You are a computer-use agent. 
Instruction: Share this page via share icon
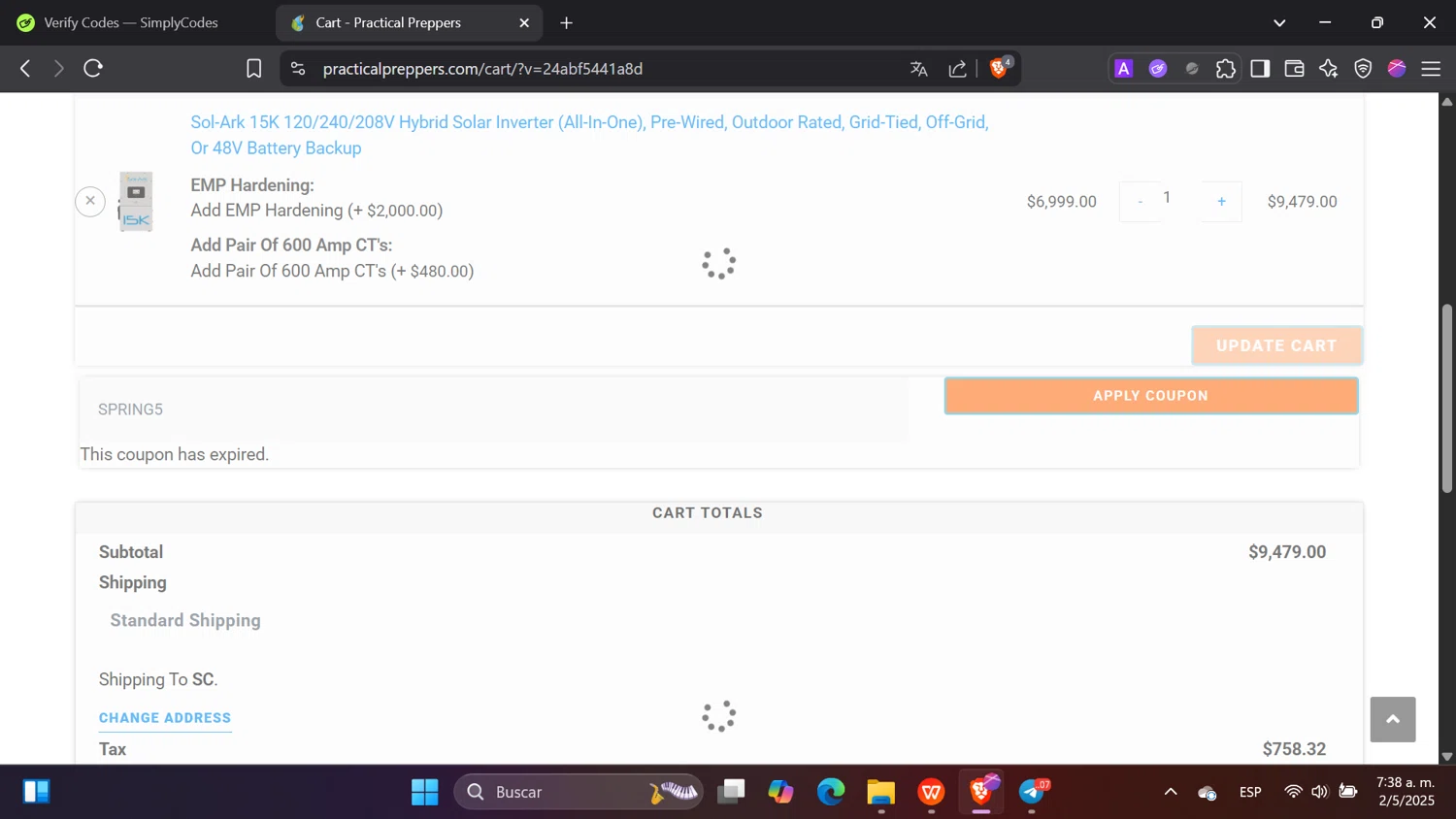pos(958,69)
